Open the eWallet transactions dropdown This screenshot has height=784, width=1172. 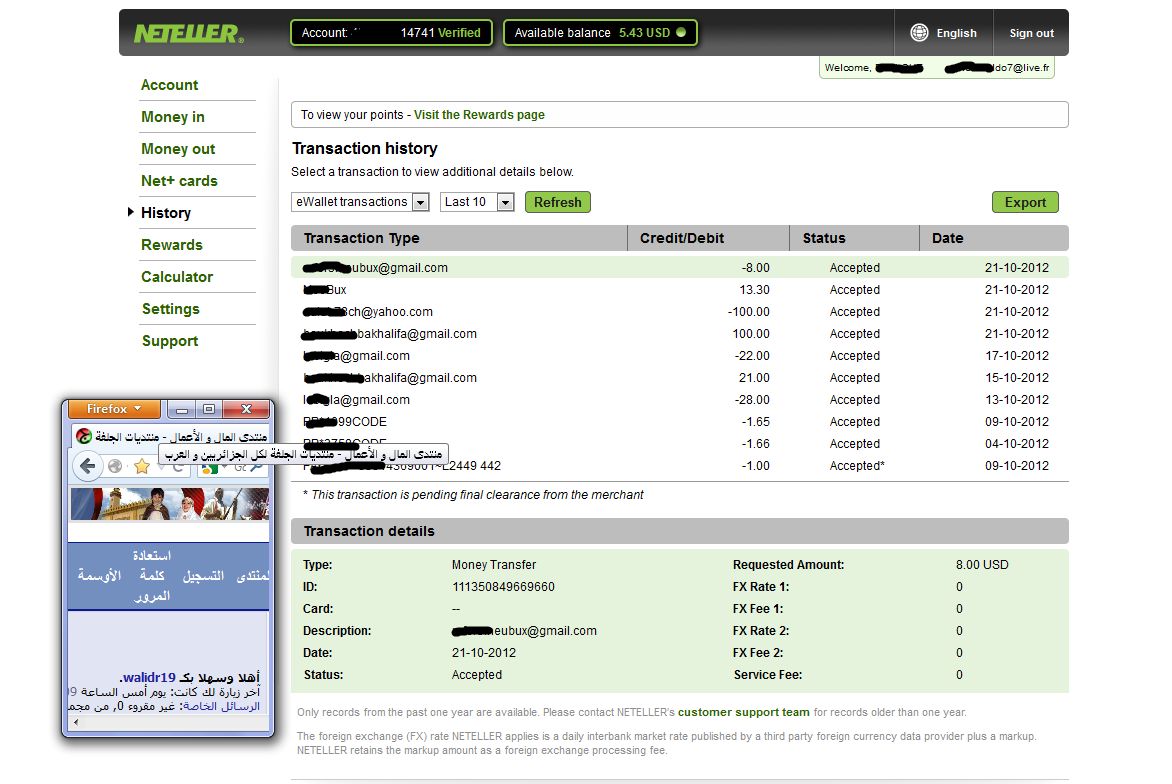pyautogui.click(x=360, y=202)
